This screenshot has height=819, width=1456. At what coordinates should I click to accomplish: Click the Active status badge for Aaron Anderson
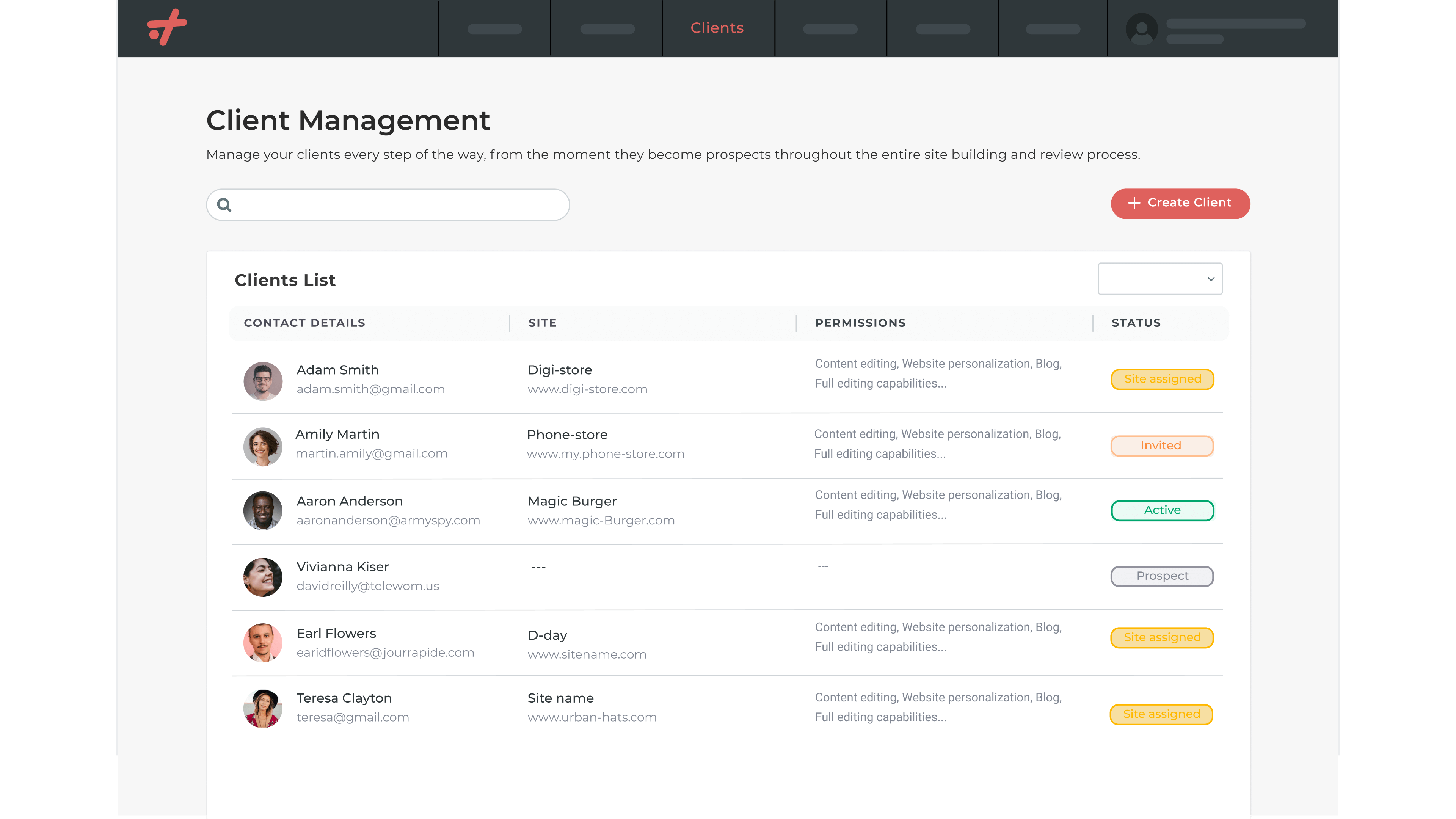point(1162,510)
